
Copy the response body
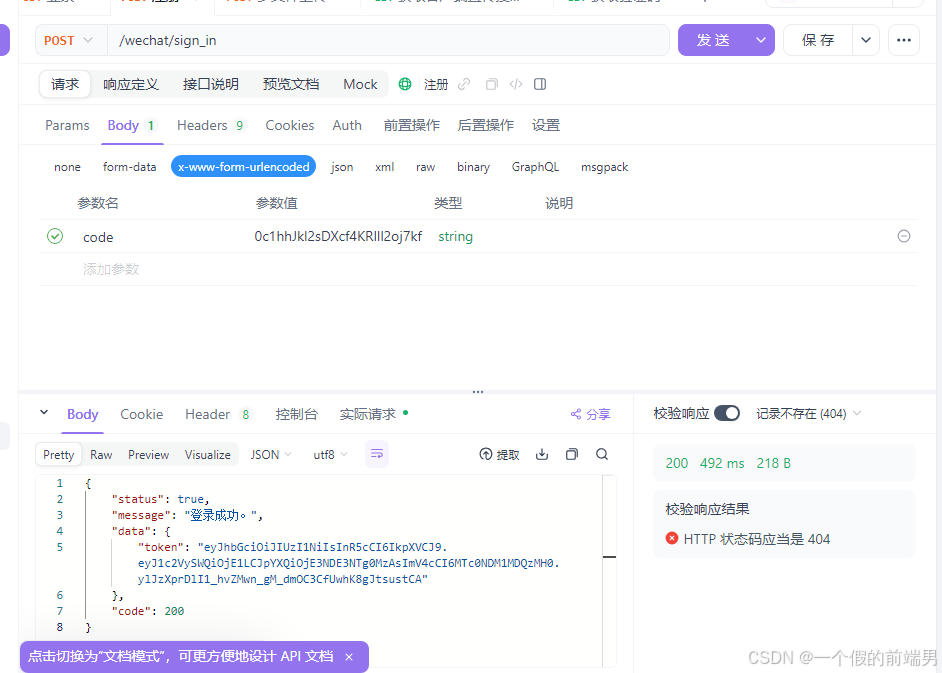(572, 454)
